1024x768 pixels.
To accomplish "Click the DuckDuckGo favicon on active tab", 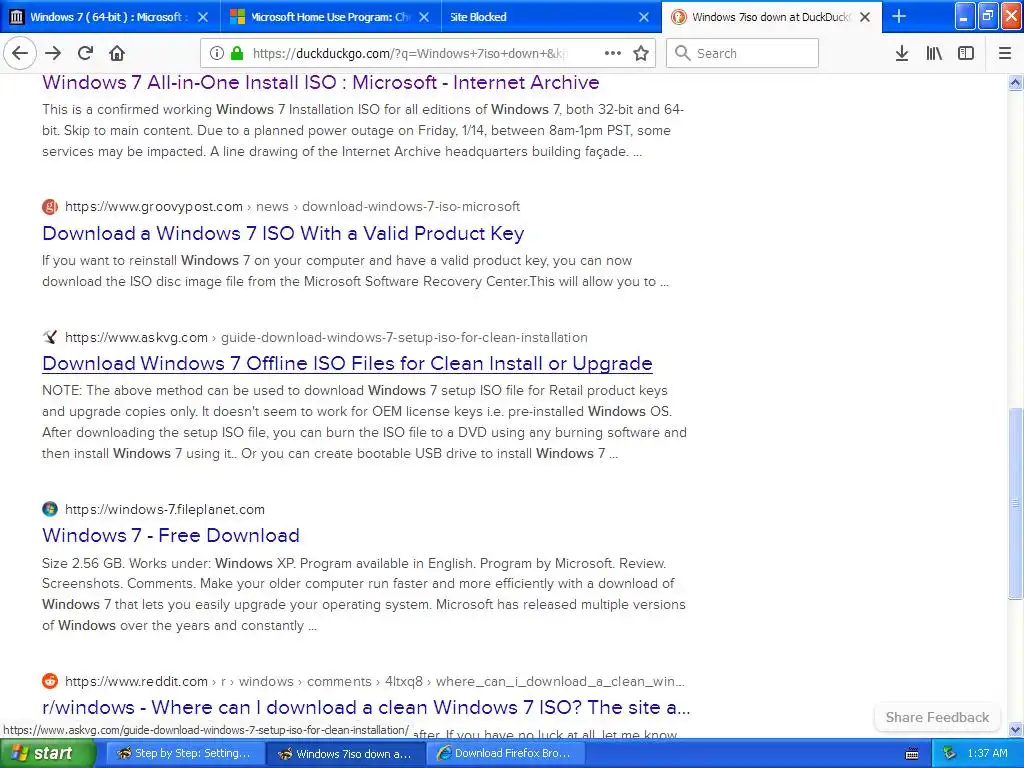I will (679, 17).
